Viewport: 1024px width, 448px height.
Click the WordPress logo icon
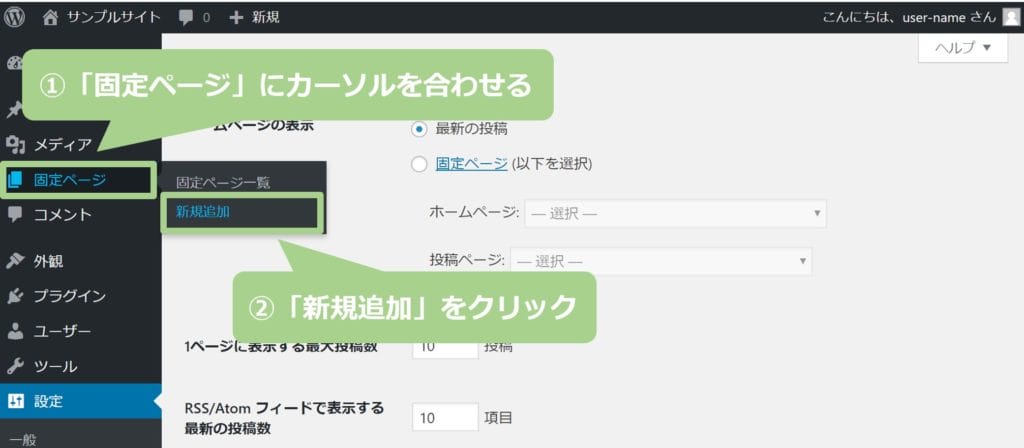coord(16,16)
